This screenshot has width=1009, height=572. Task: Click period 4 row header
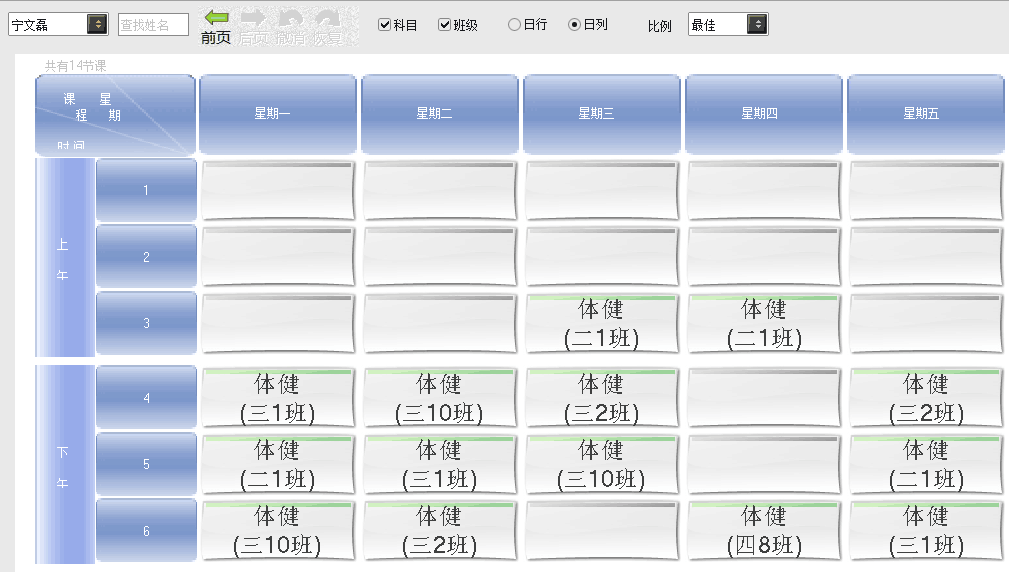pyautogui.click(x=147, y=398)
